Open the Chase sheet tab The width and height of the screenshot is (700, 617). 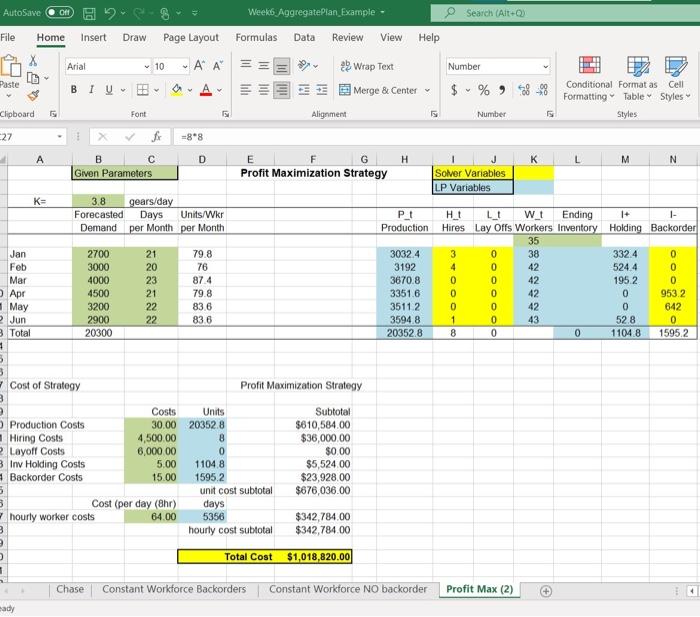click(70, 589)
